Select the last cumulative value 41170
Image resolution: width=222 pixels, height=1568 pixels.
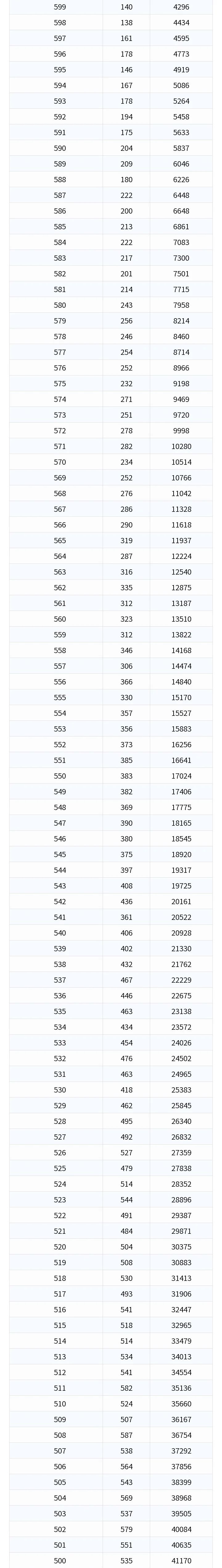(181, 1561)
